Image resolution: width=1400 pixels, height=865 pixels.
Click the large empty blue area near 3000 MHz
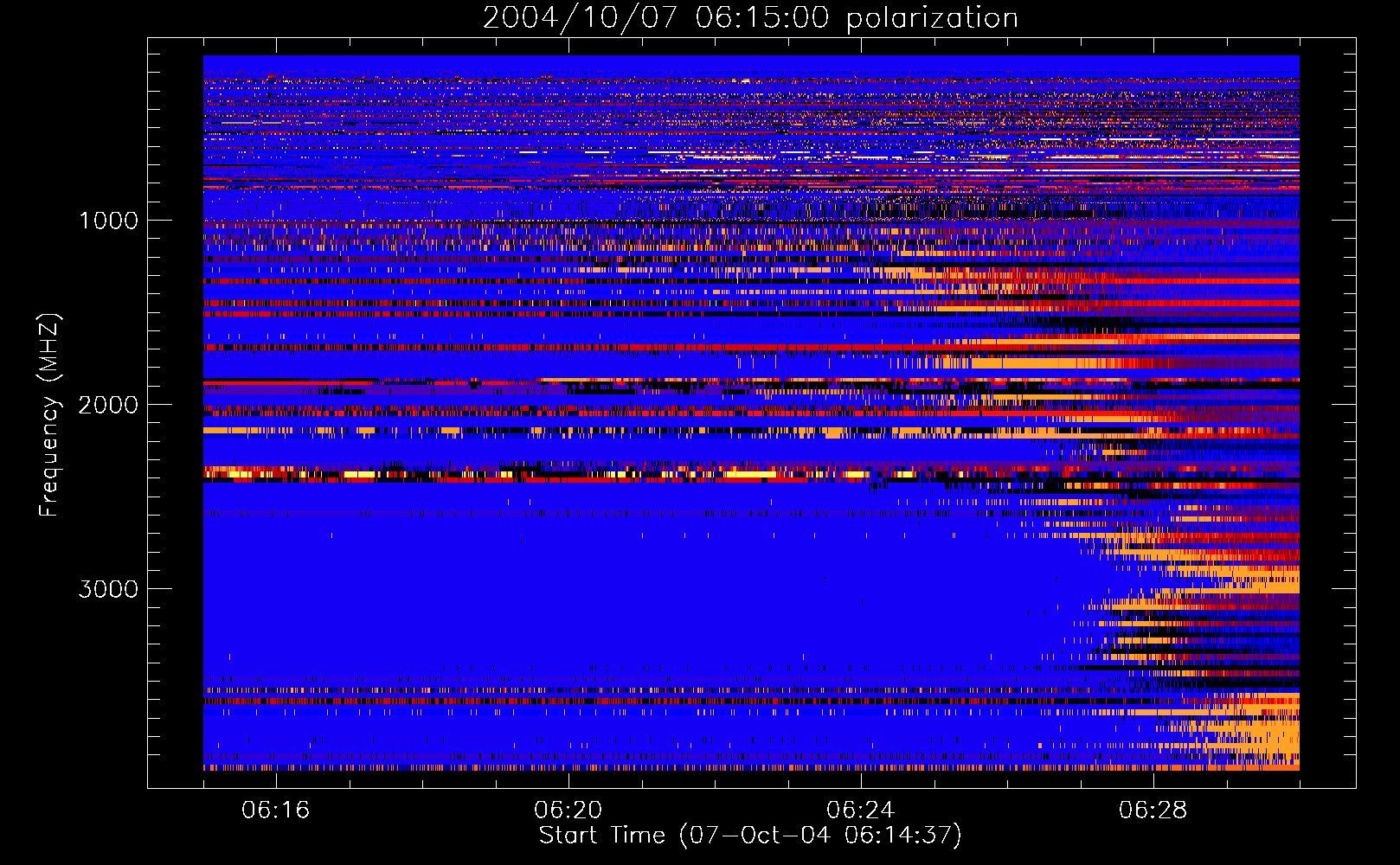coord(606,597)
